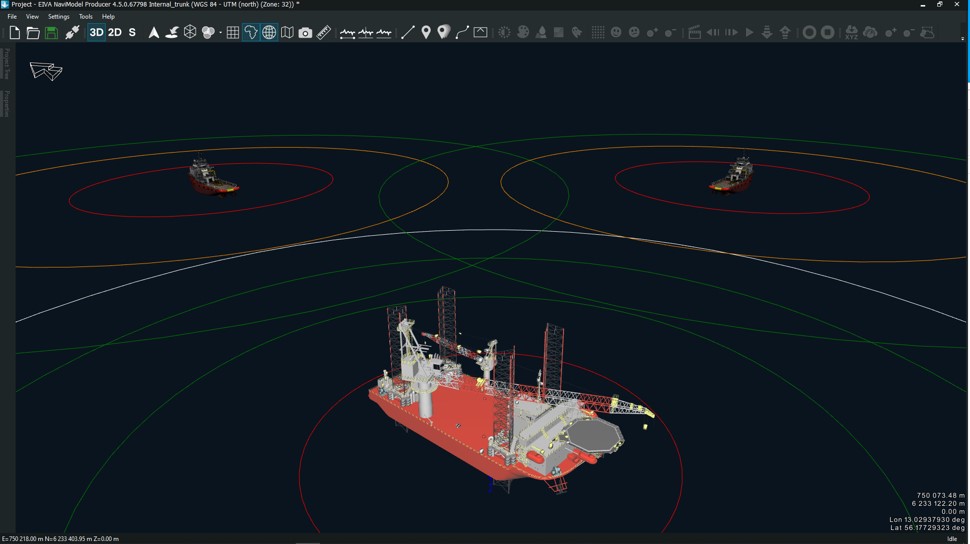Viewport: 970px width, 544px height.
Task: Open a project with the folder icon
Action: [x=33, y=33]
